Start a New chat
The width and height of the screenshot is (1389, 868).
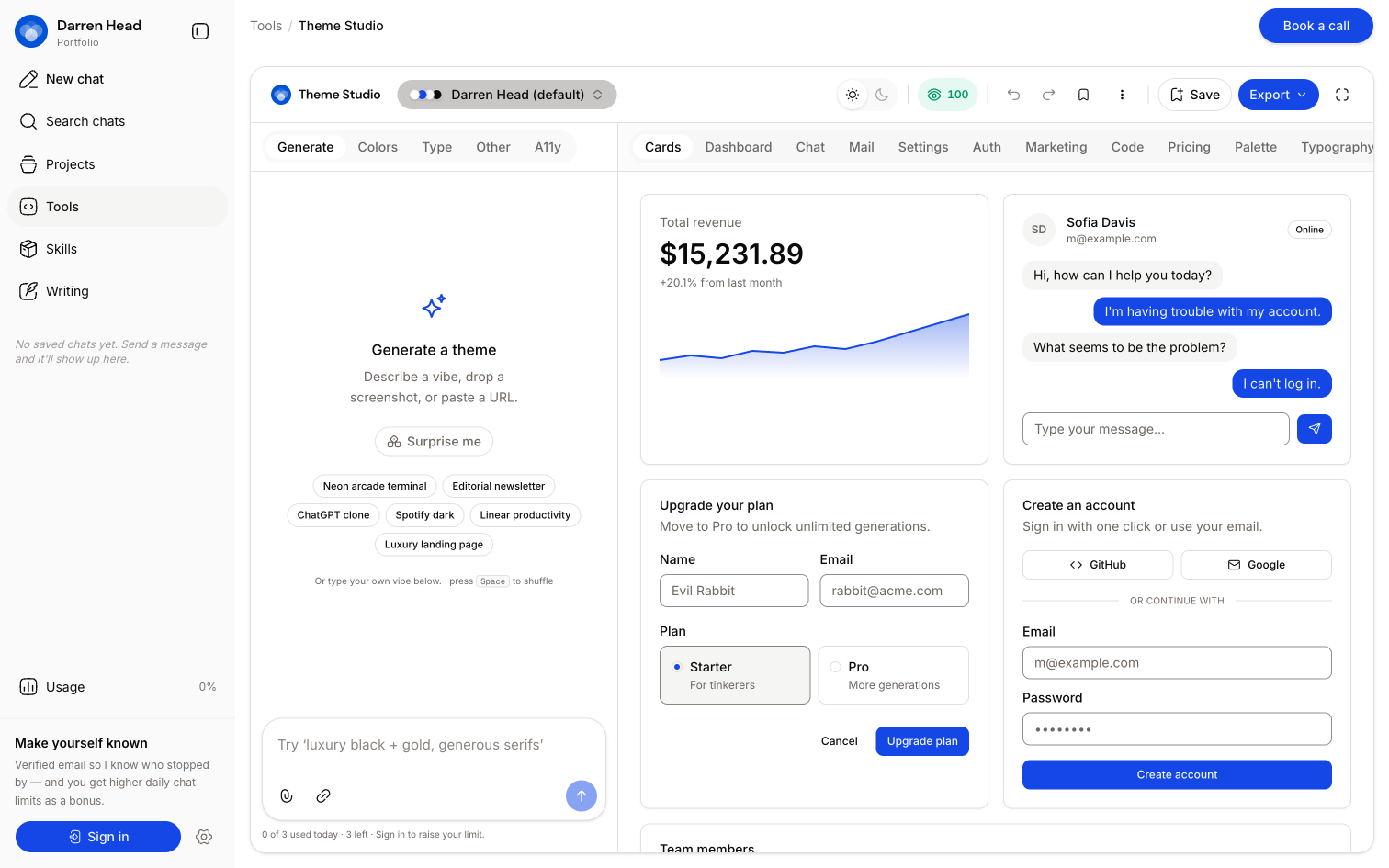tap(118, 79)
